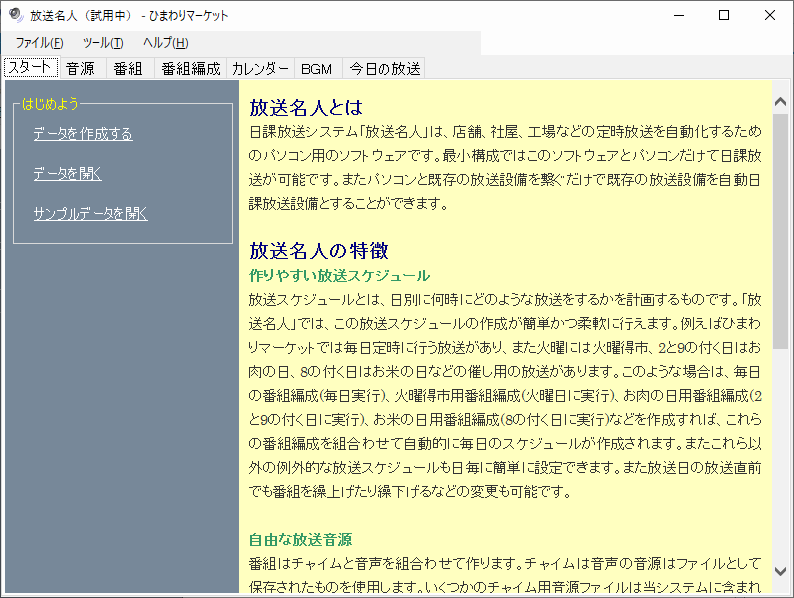Switch to the 音源 tab
The width and height of the screenshot is (794, 598).
click(81, 69)
